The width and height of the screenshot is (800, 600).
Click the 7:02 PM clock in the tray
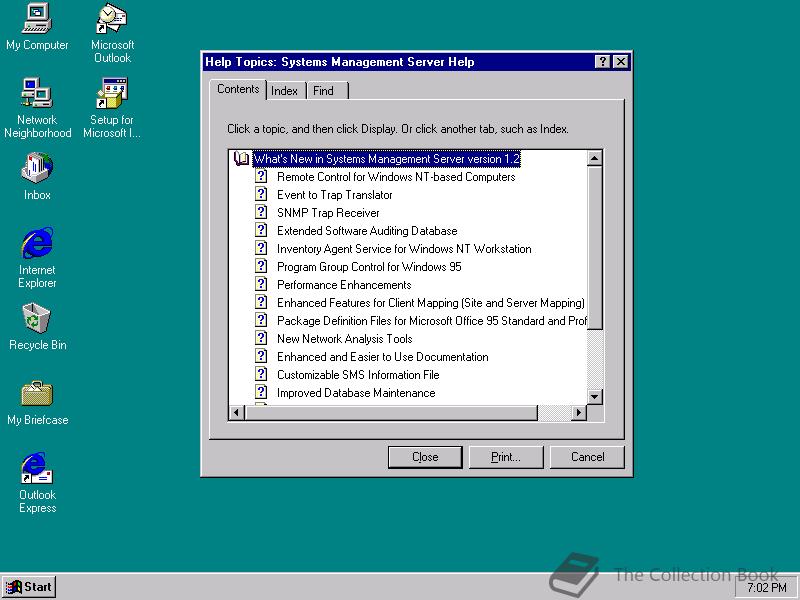[x=767, y=588]
